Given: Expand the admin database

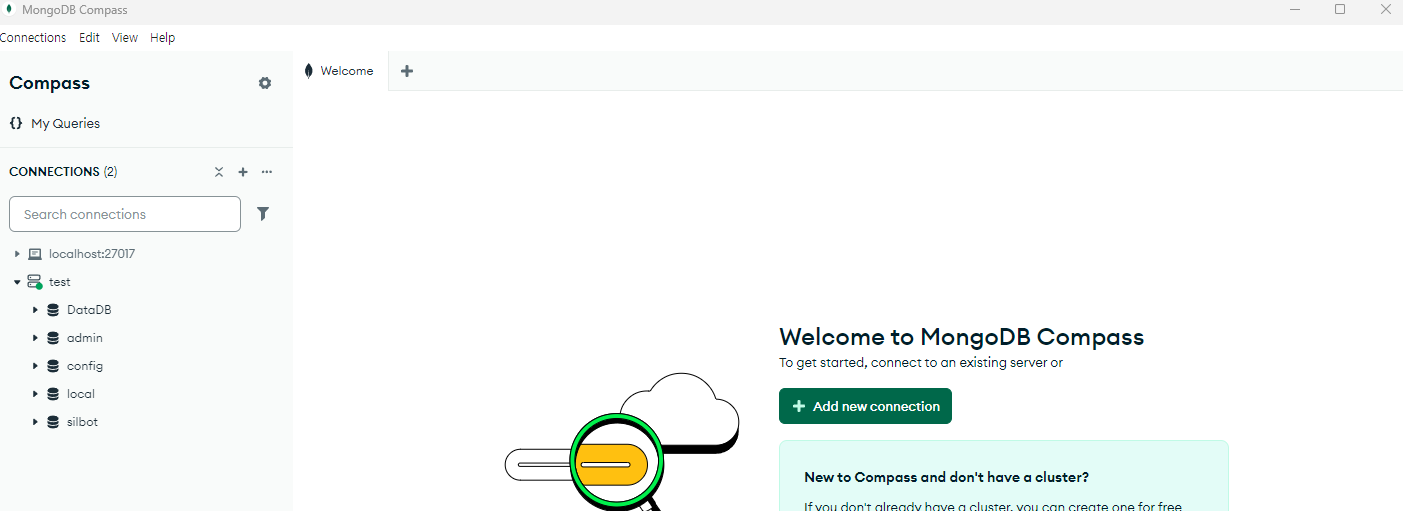Looking at the screenshot, I should [35, 338].
